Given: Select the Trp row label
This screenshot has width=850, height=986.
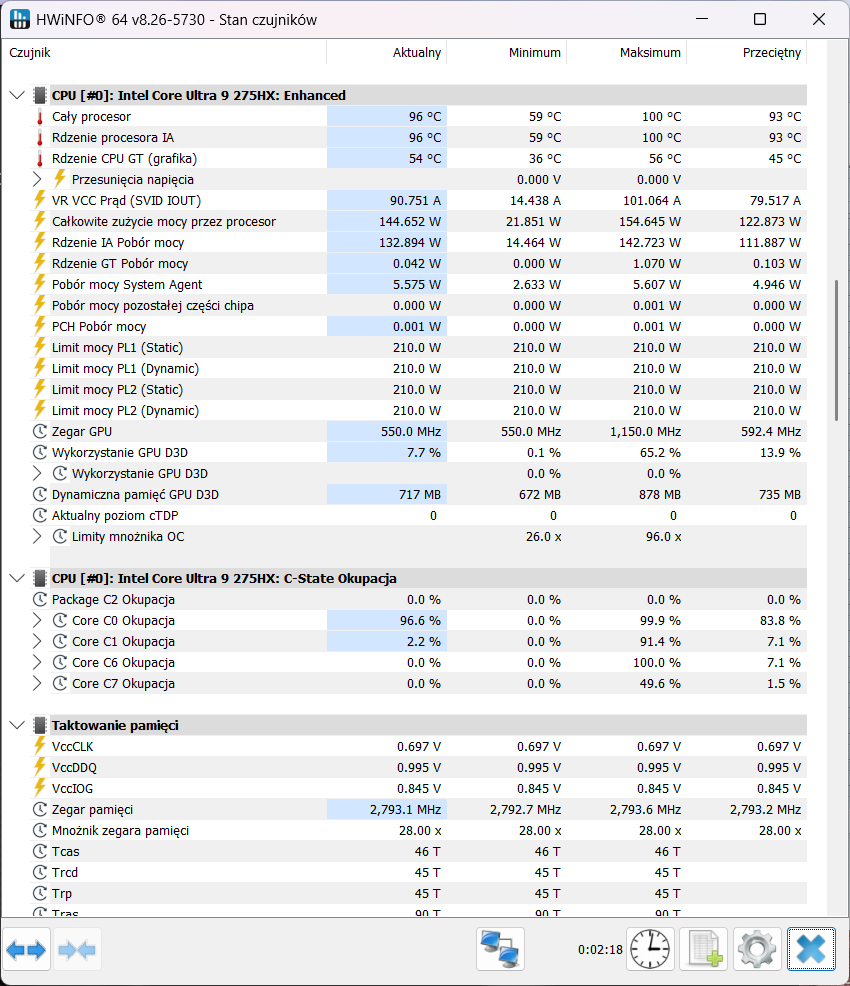Looking at the screenshot, I should tap(62, 894).
